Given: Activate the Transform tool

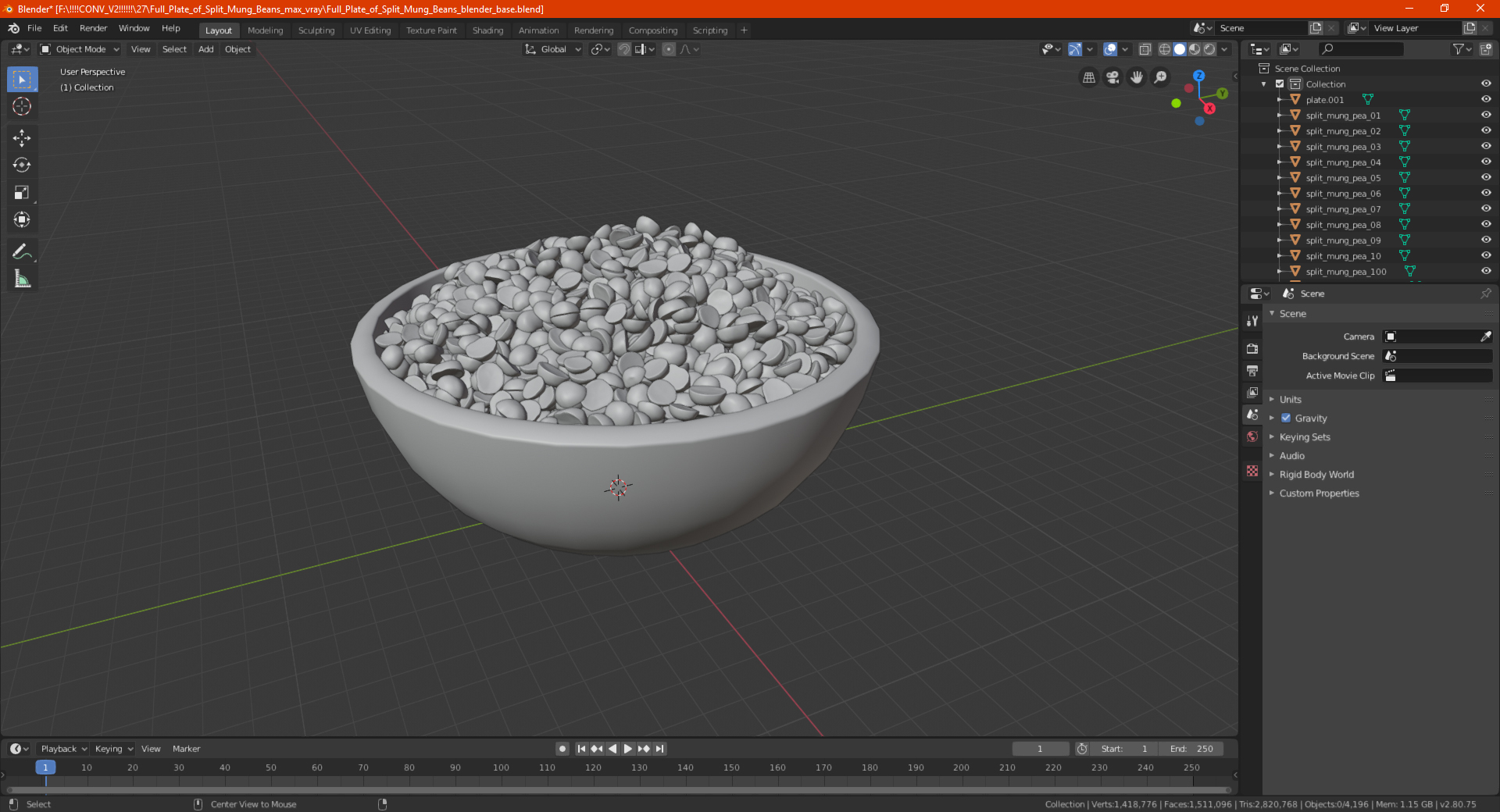Looking at the screenshot, I should [22, 220].
